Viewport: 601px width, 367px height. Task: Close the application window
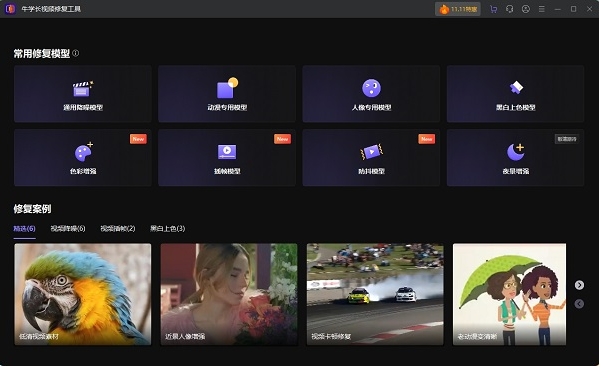[x=590, y=9]
